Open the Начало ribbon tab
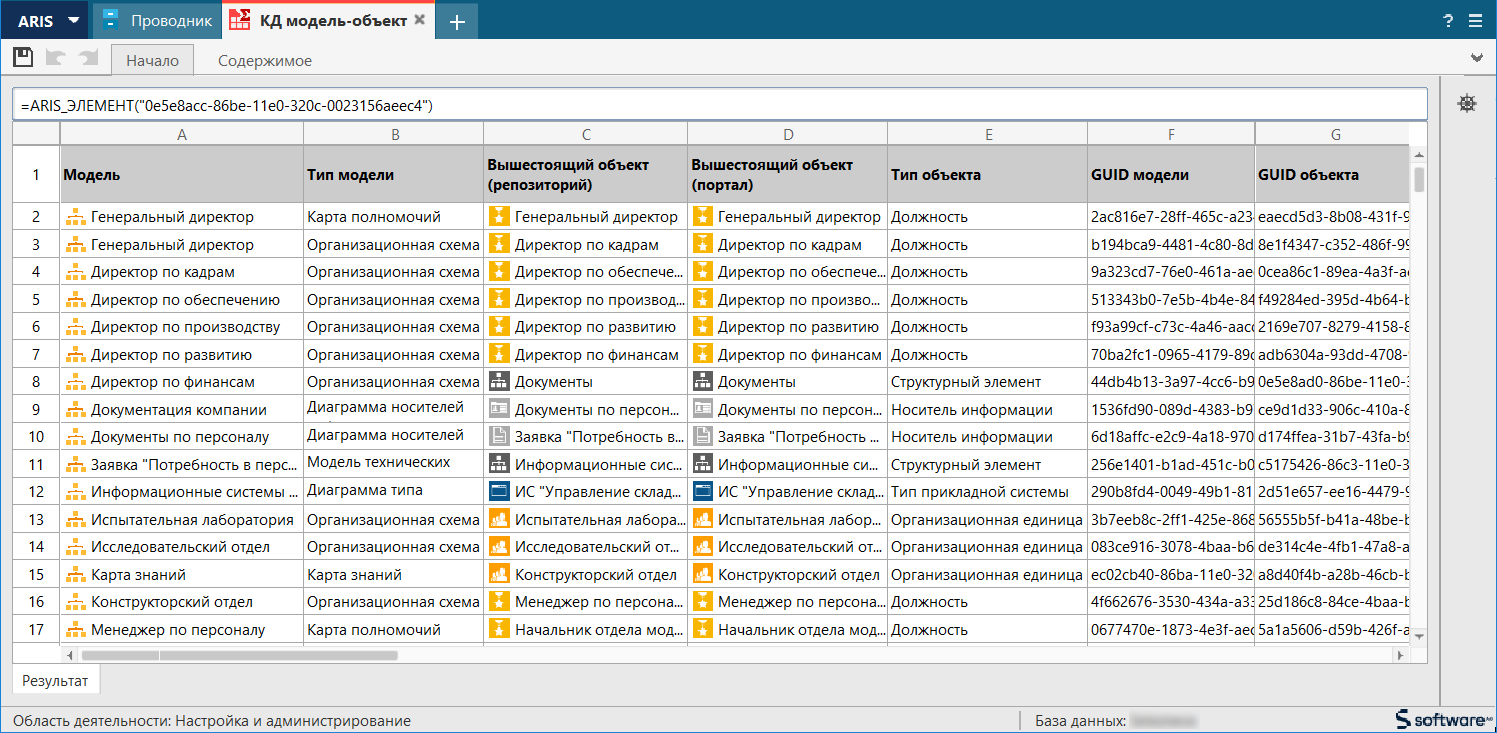 tap(152, 61)
